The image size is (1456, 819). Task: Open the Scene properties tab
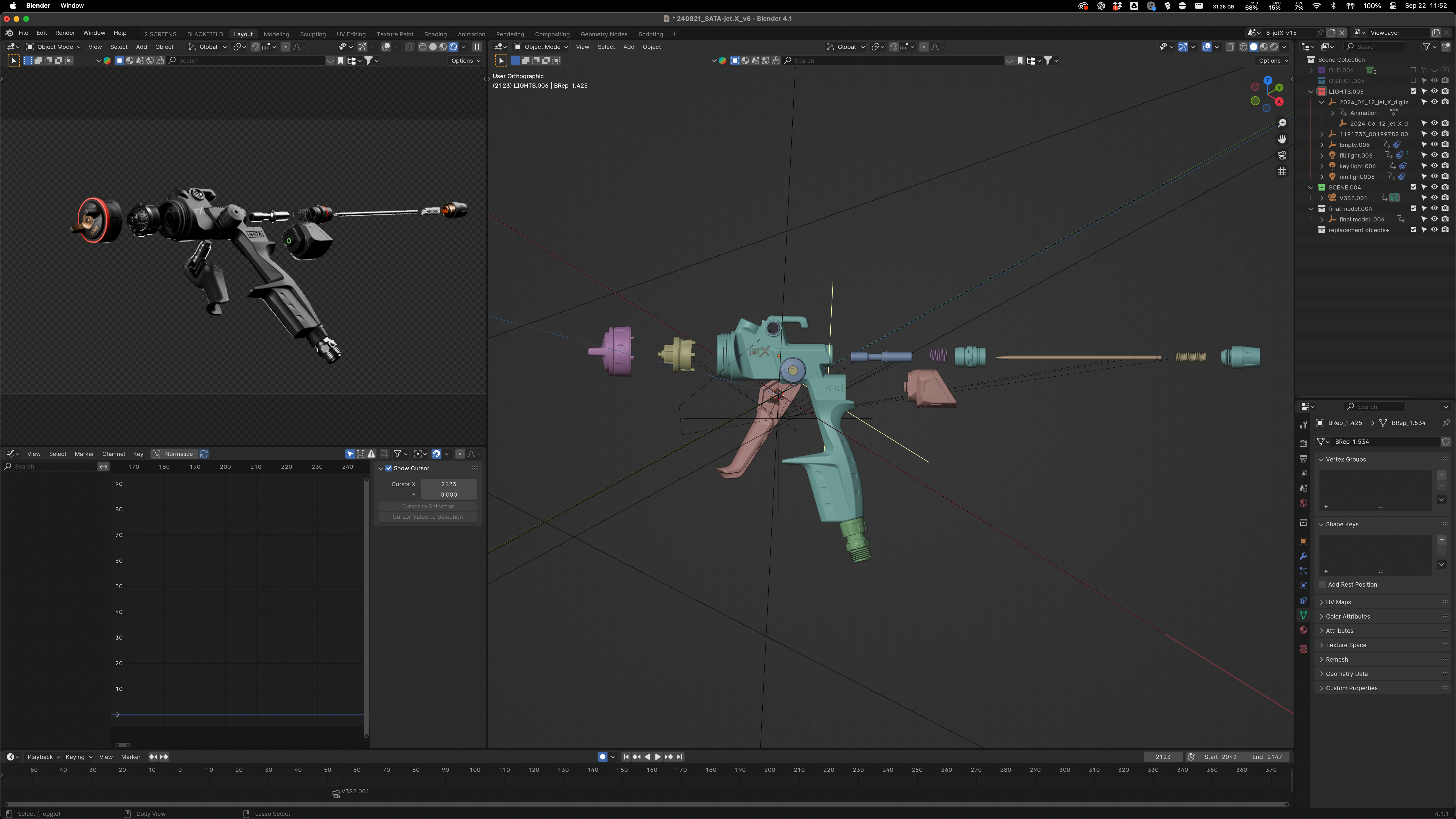pos(1303,488)
